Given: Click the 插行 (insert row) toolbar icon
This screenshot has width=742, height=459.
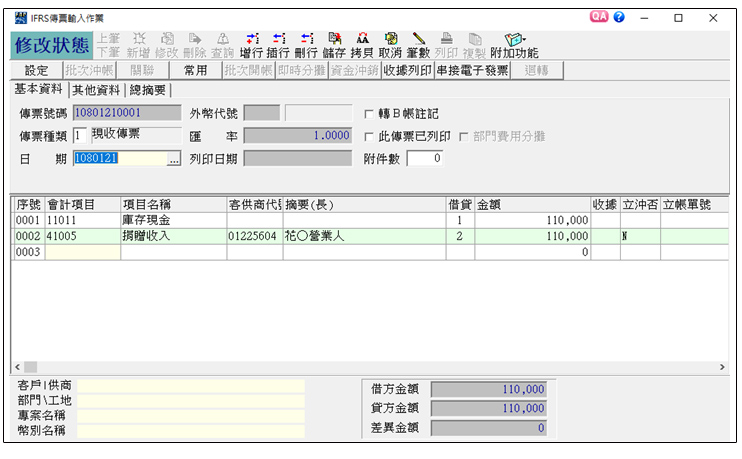Looking at the screenshot, I should 278,45.
